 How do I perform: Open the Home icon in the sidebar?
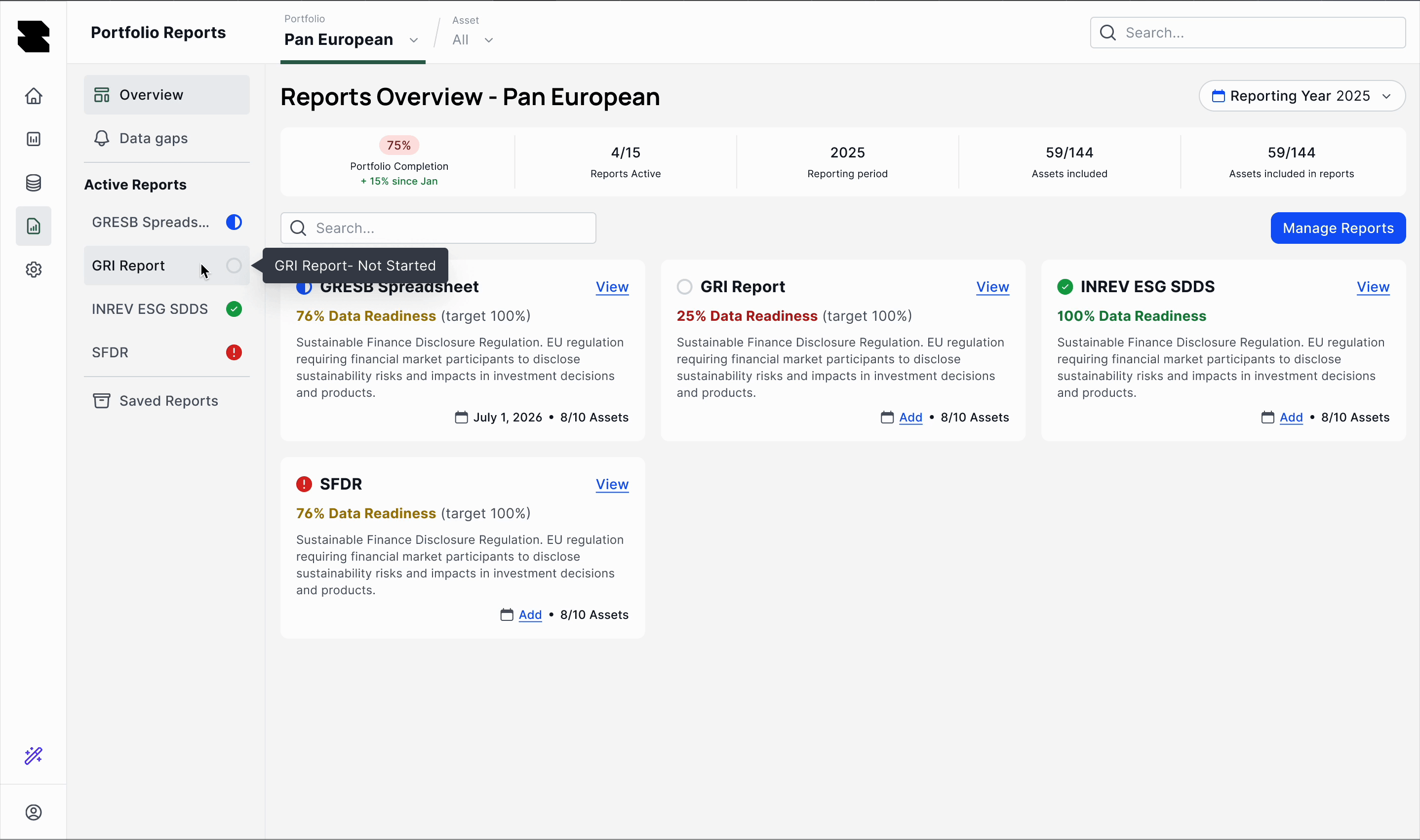point(34,96)
